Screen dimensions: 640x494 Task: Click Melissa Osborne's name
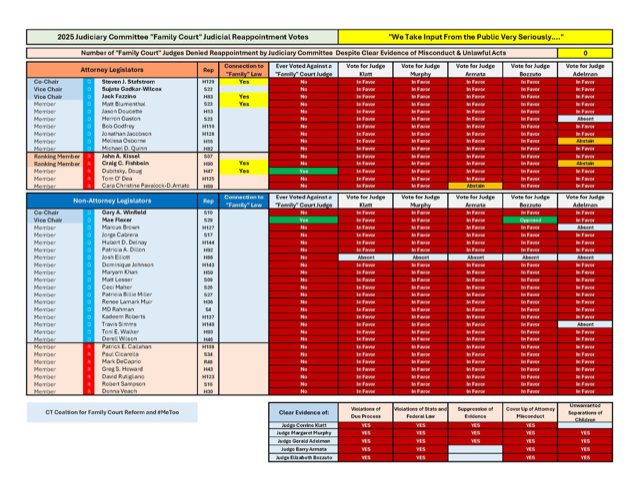124,141
